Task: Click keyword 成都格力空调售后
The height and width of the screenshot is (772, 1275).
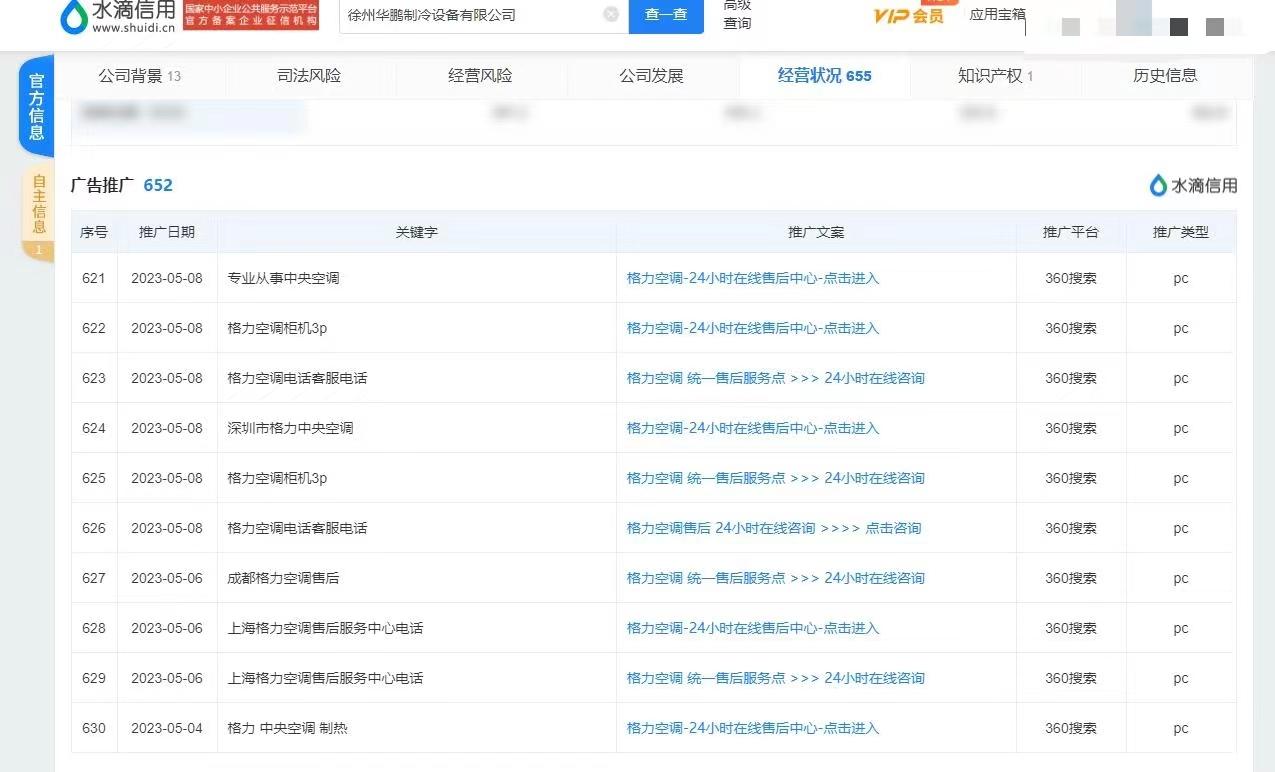Action: point(283,578)
